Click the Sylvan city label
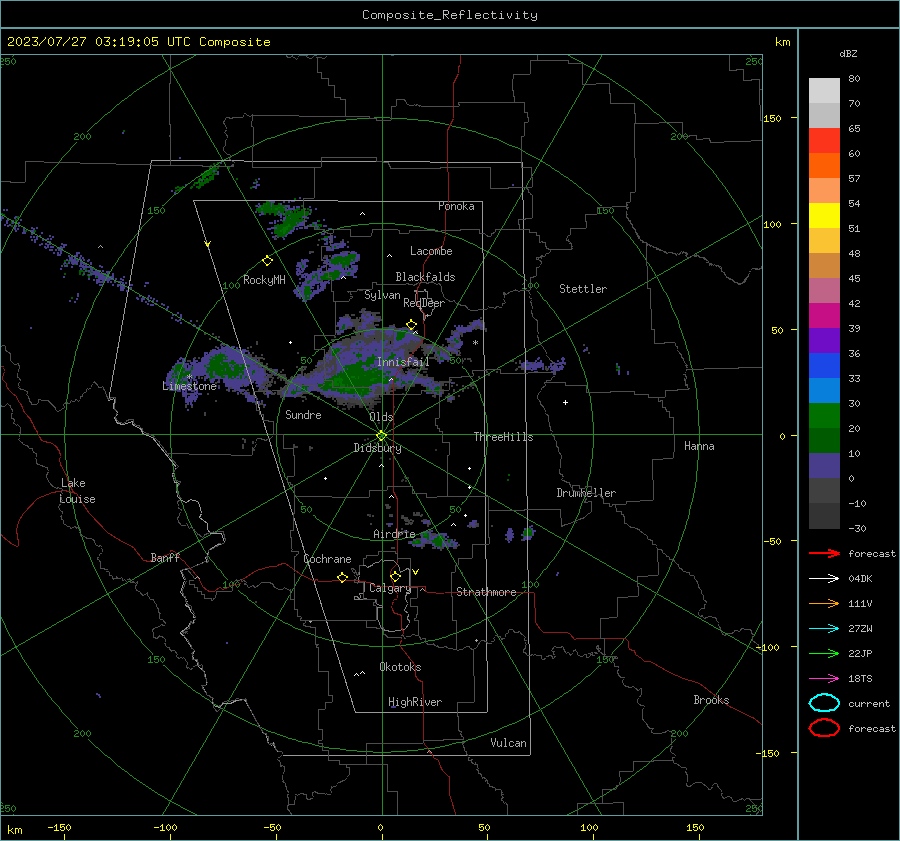 pos(382,295)
